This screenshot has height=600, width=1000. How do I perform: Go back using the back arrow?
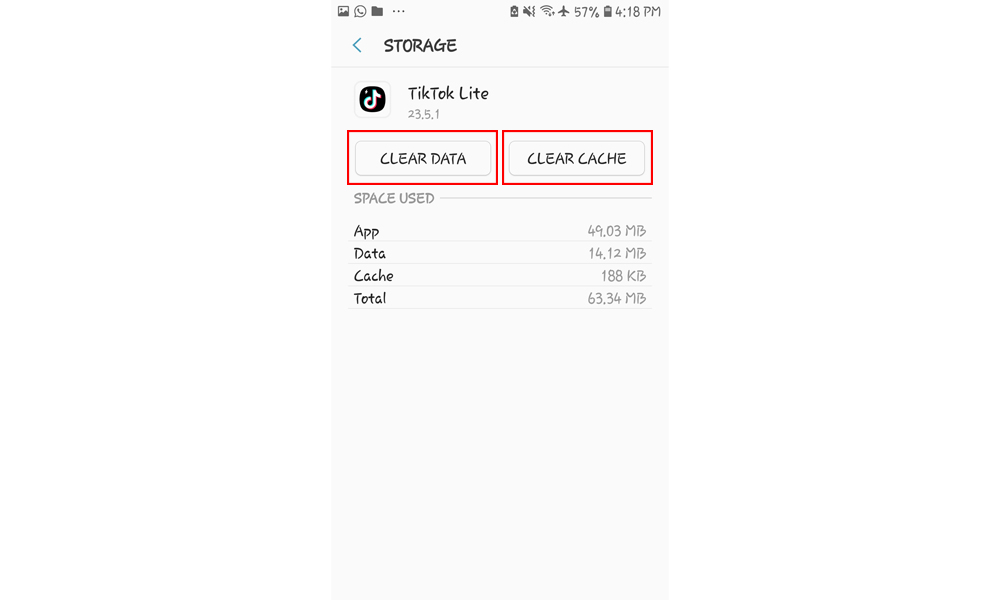tap(357, 45)
